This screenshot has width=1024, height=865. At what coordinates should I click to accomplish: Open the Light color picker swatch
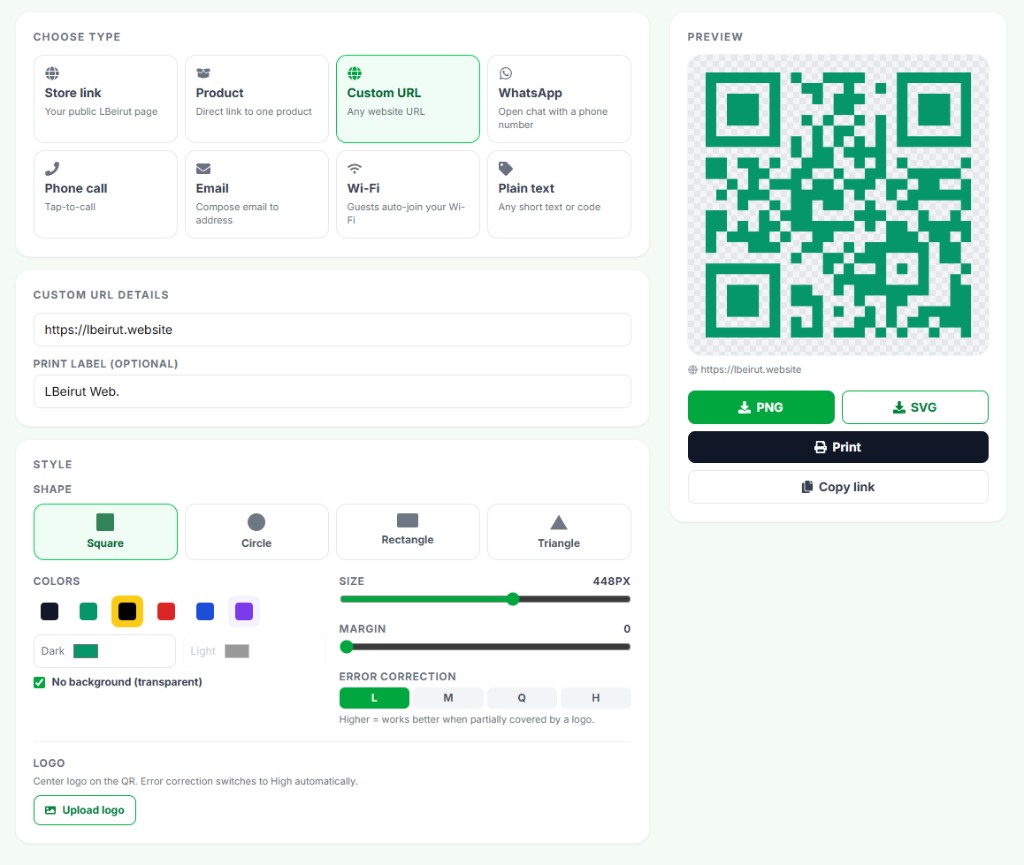point(237,651)
